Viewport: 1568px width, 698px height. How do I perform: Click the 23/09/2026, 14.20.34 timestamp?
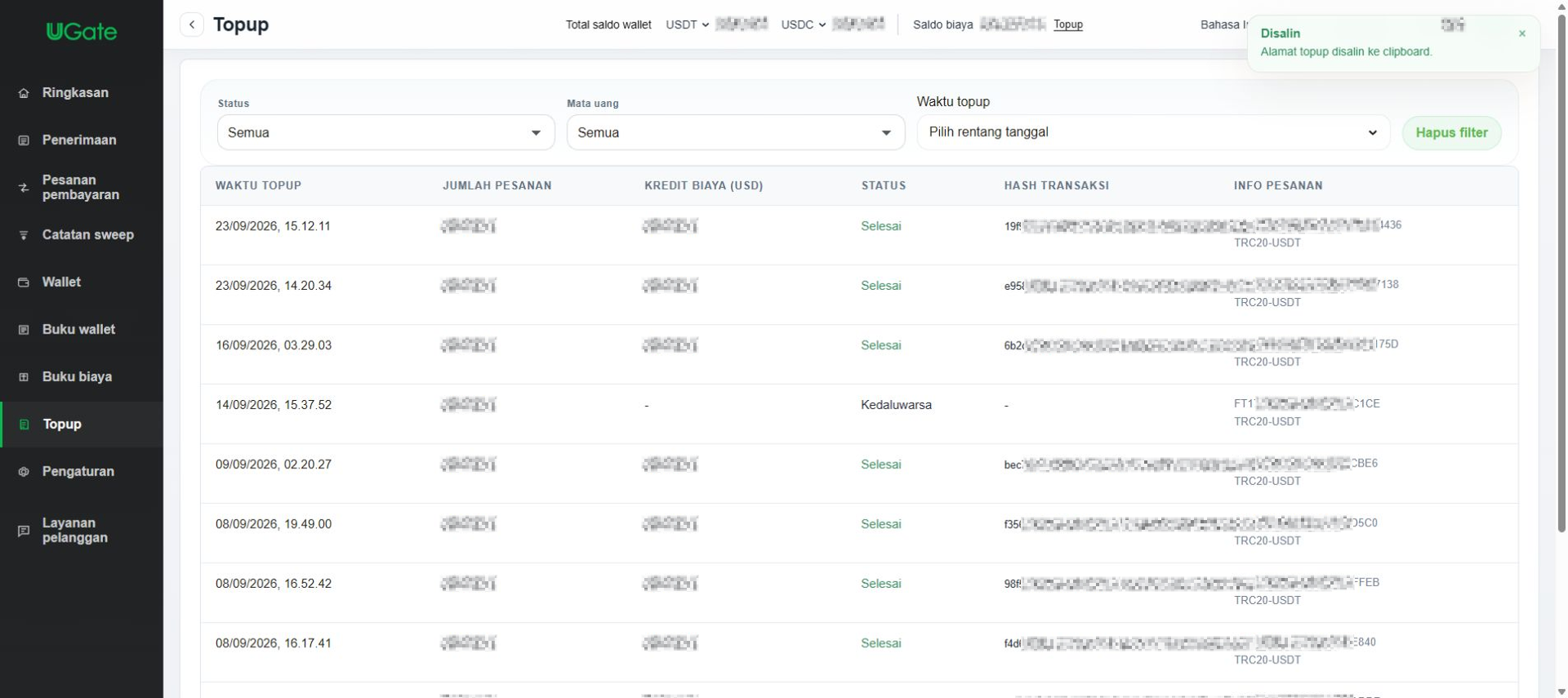tap(273, 286)
